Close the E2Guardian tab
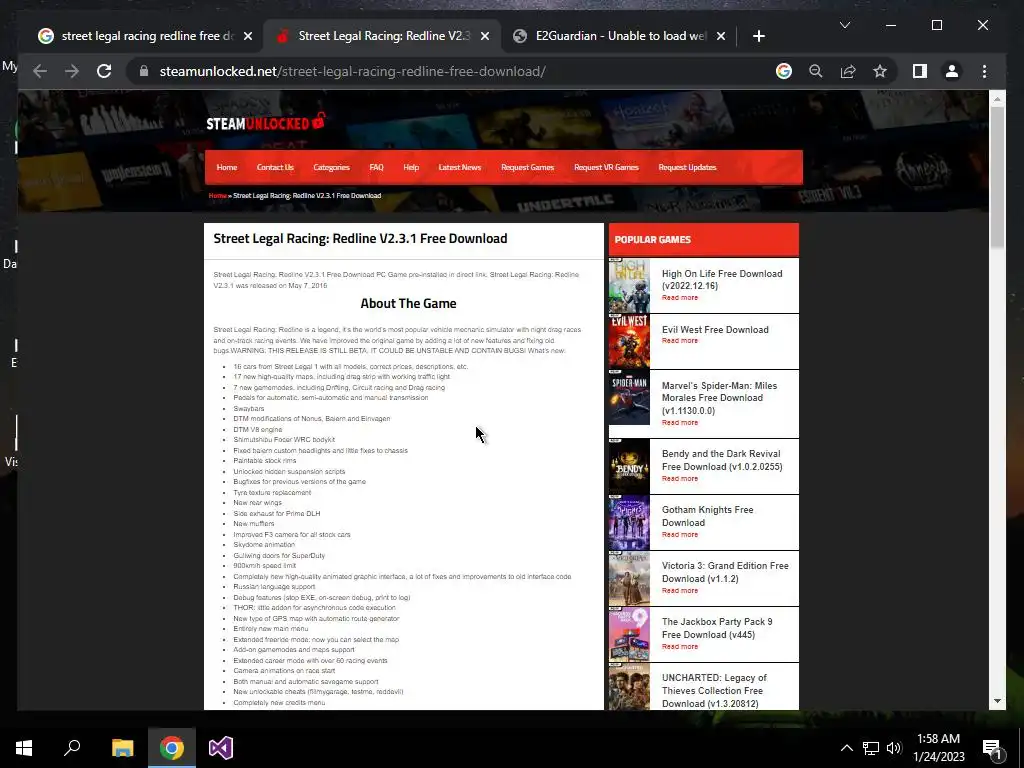 point(720,36)
